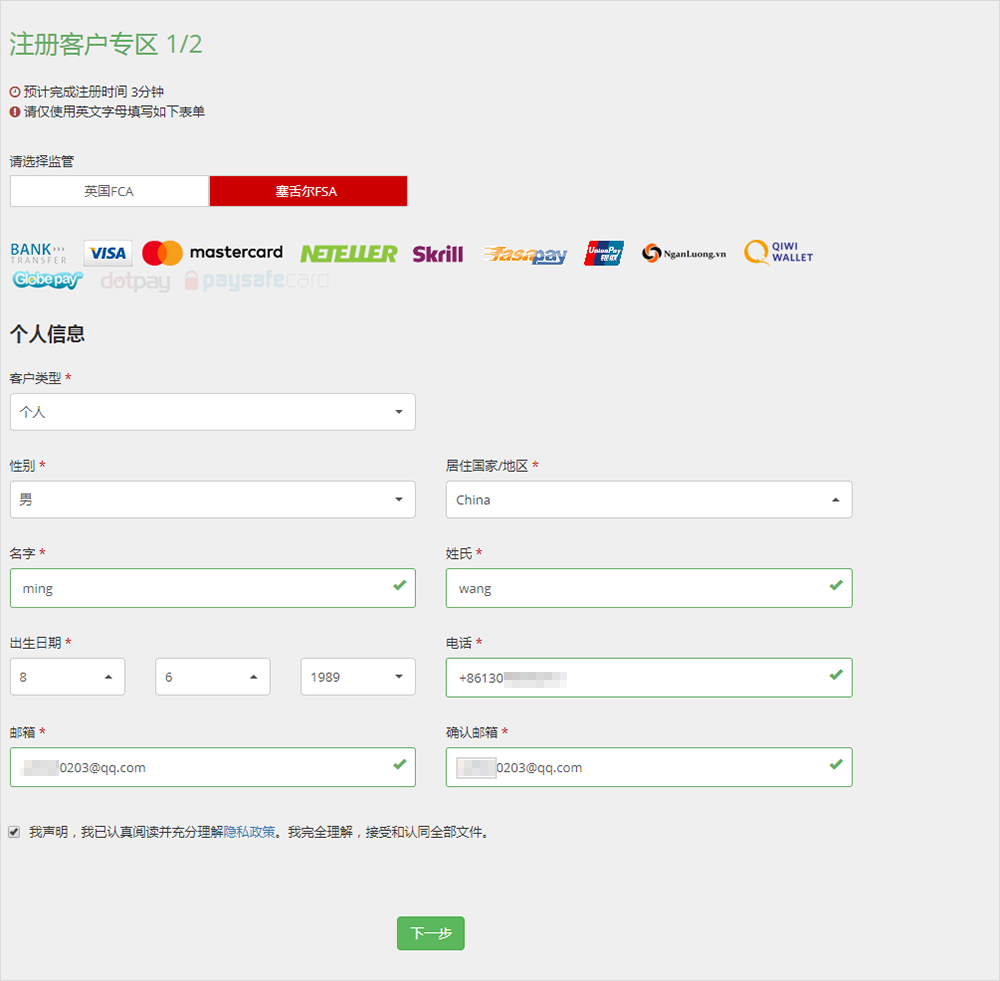The image size is (1000, 981).
Task: Click the FasaPay logo
Action: coord(524,254)
